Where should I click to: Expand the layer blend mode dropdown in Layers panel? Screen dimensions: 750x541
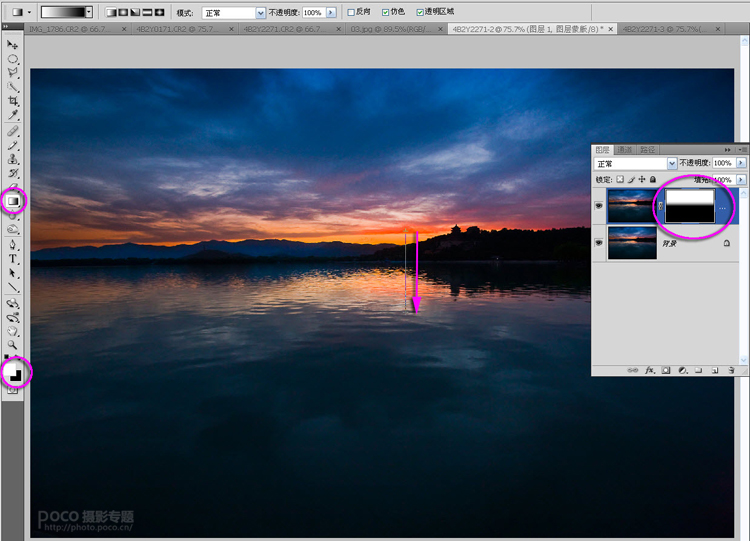[672, 163]
